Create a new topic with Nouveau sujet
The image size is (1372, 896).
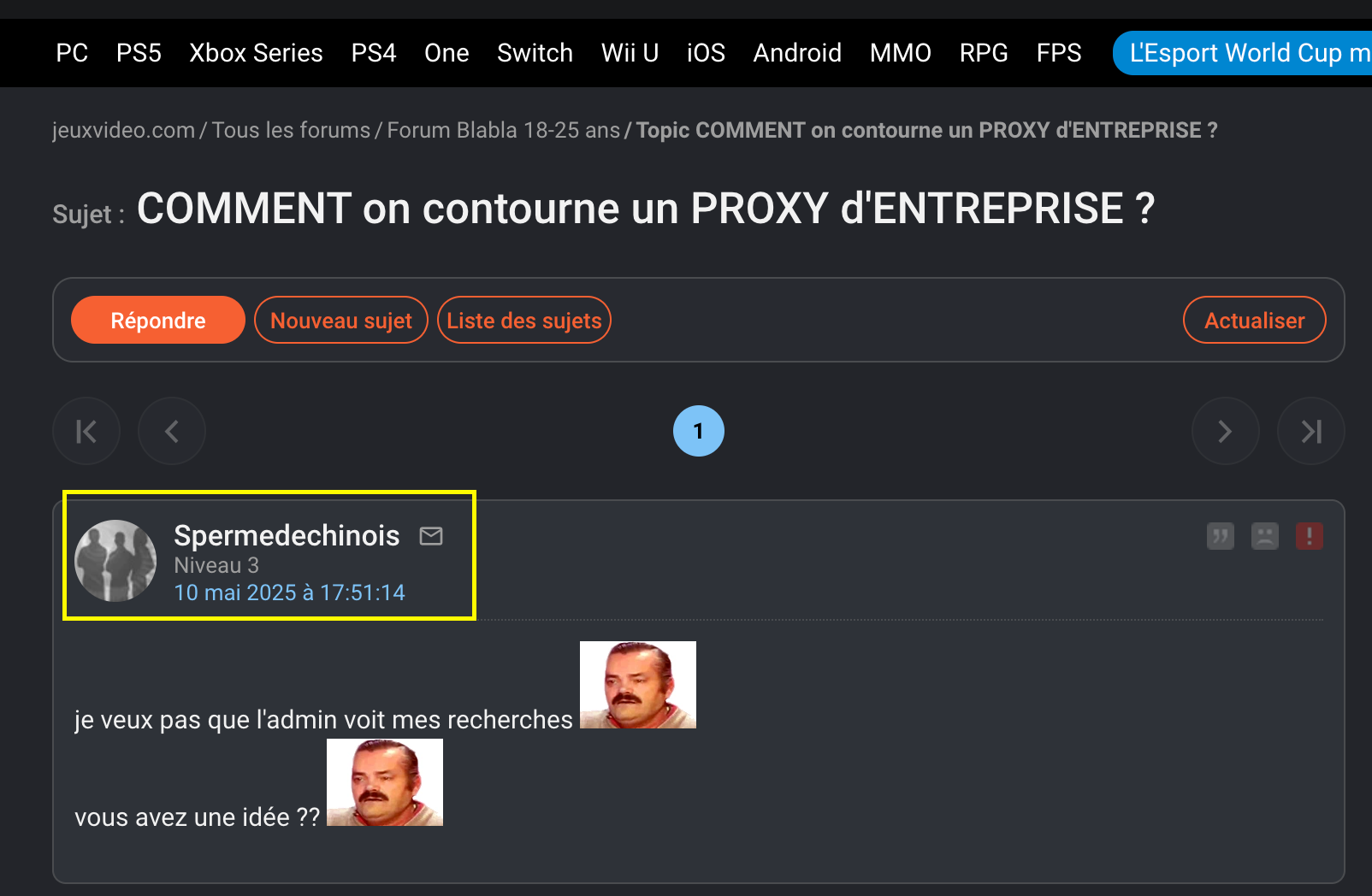coord(341,320)
